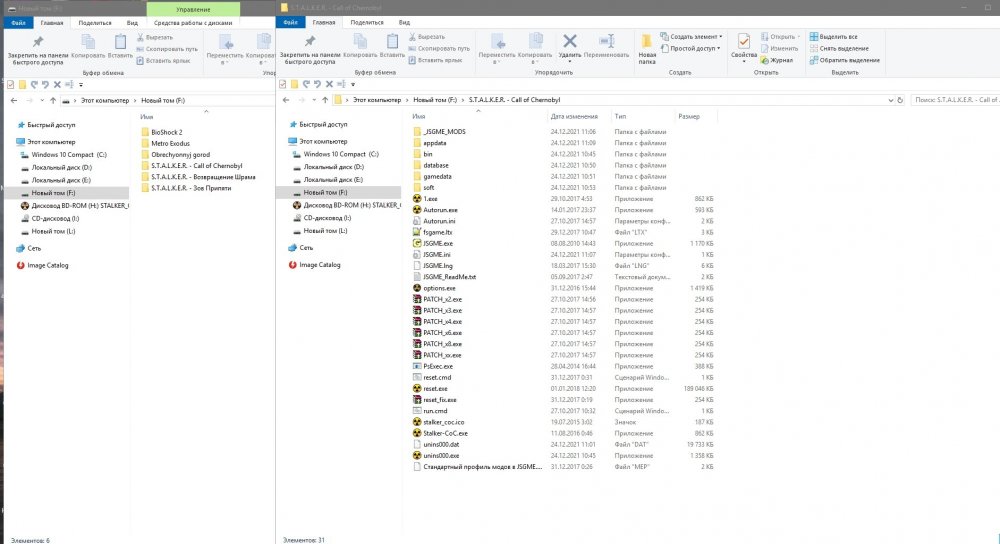
Task: Open Manage (Управление) tab in left window
Action: tap(193, 10)
